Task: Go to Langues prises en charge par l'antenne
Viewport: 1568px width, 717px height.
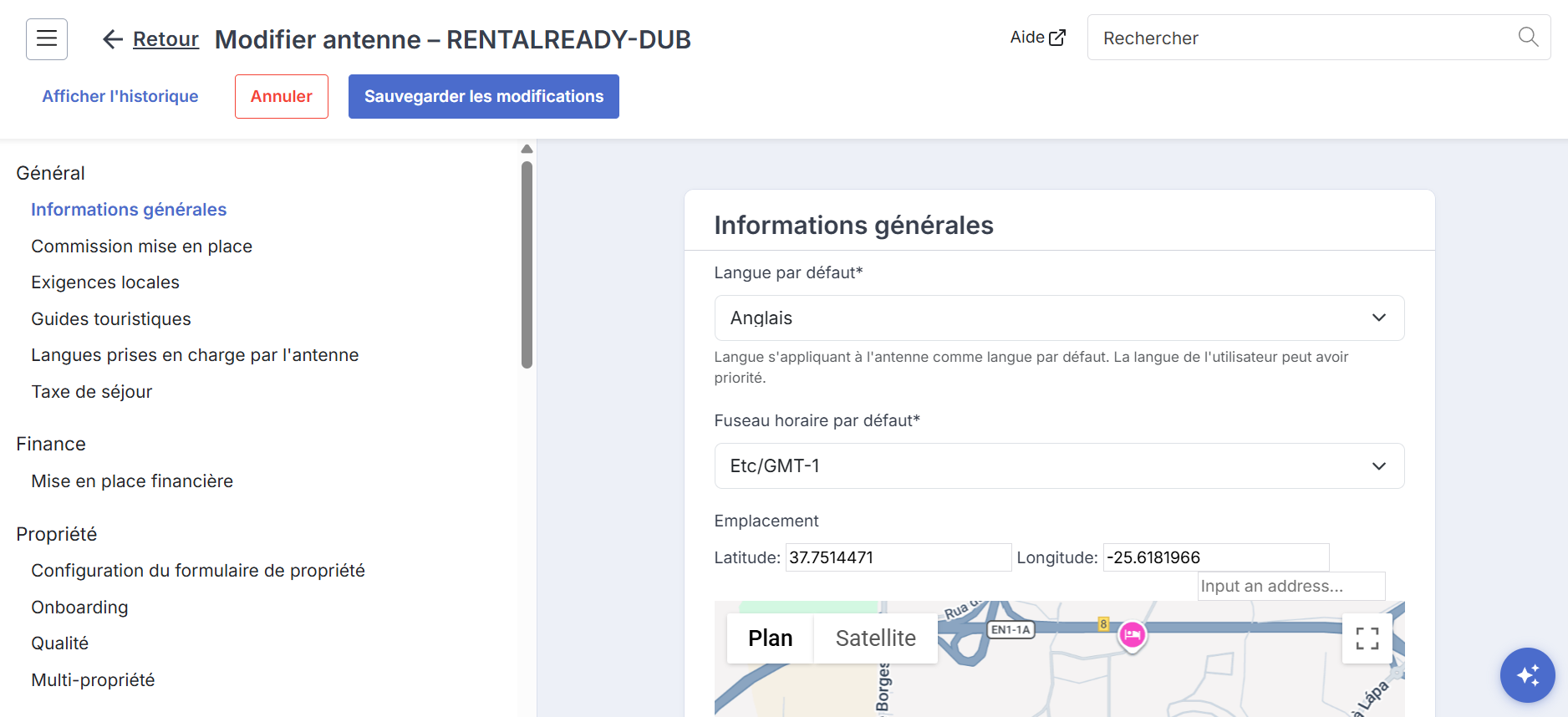Action: tap(195, 355)
